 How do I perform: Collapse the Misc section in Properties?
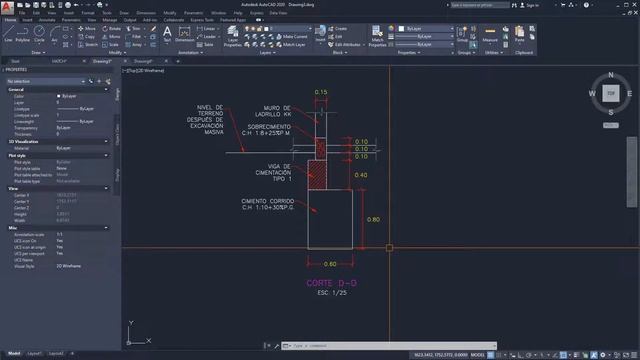point(106,228)
